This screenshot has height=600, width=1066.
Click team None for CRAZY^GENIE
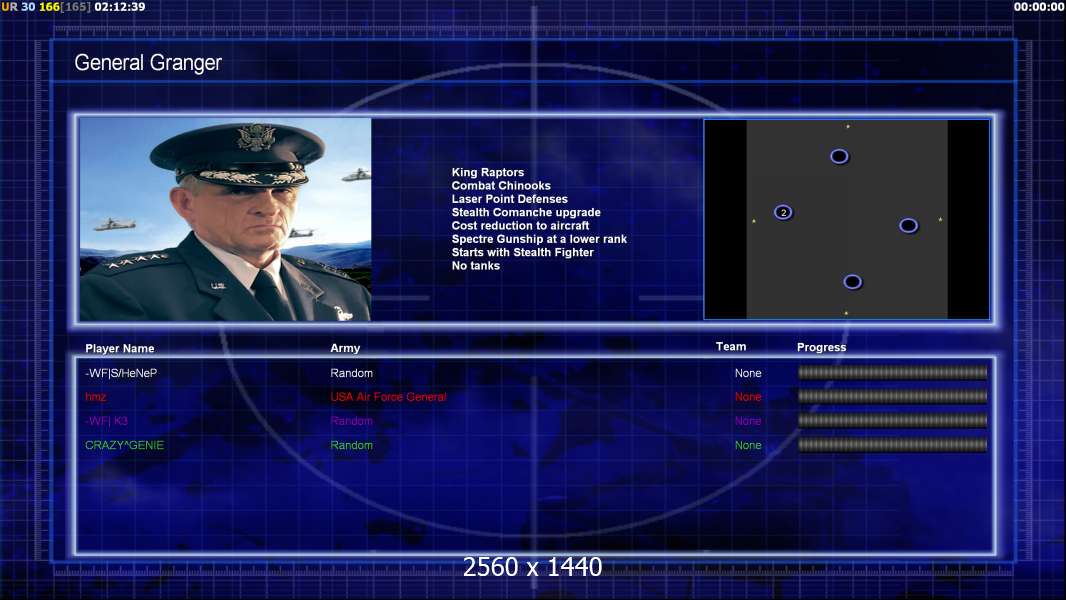click(748, 445)
